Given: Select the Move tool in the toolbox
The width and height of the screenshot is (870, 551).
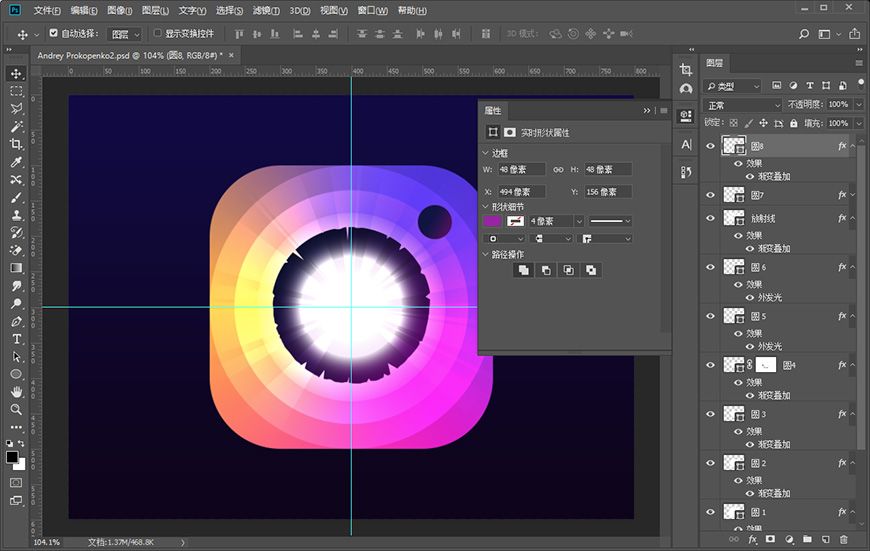Looking at the screenshot, I should coord(16,74).
